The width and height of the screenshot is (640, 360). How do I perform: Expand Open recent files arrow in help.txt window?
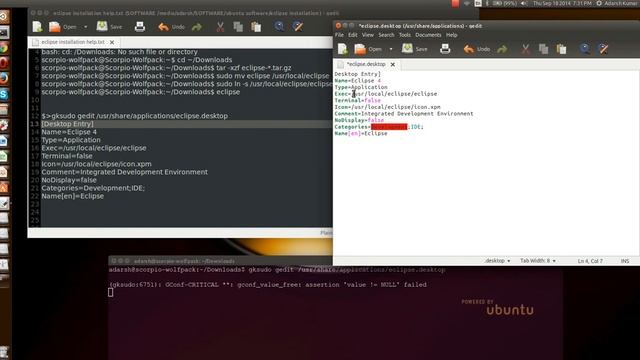coord(85,27)
